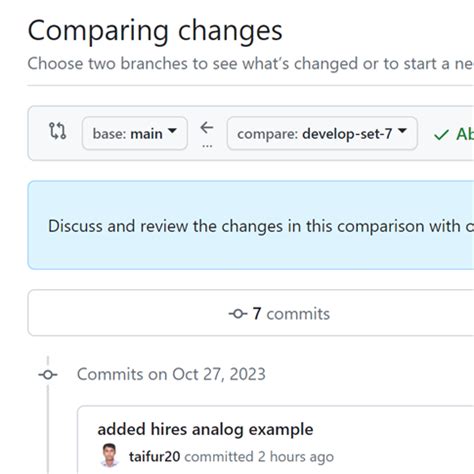Click the committed 2 hours ago timestamp
The image size is (474, 474).
pyautogui.click(x=259, y=457)
